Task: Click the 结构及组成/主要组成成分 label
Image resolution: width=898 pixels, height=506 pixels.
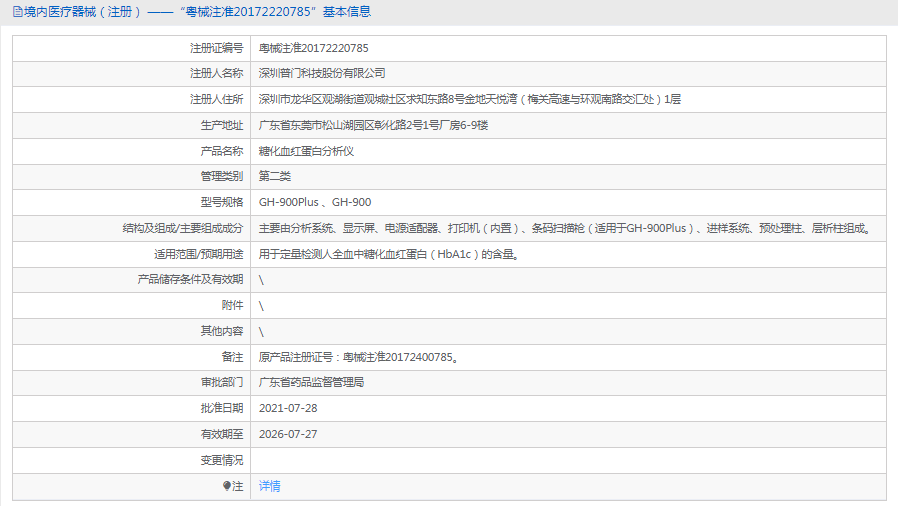Action: coord(183,228)
